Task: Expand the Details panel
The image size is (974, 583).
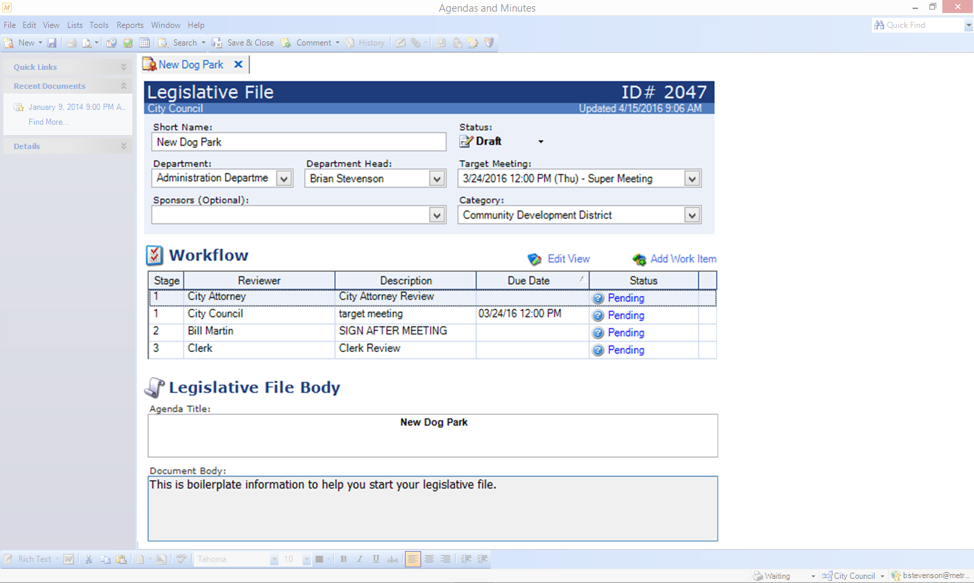Action: 124,146
